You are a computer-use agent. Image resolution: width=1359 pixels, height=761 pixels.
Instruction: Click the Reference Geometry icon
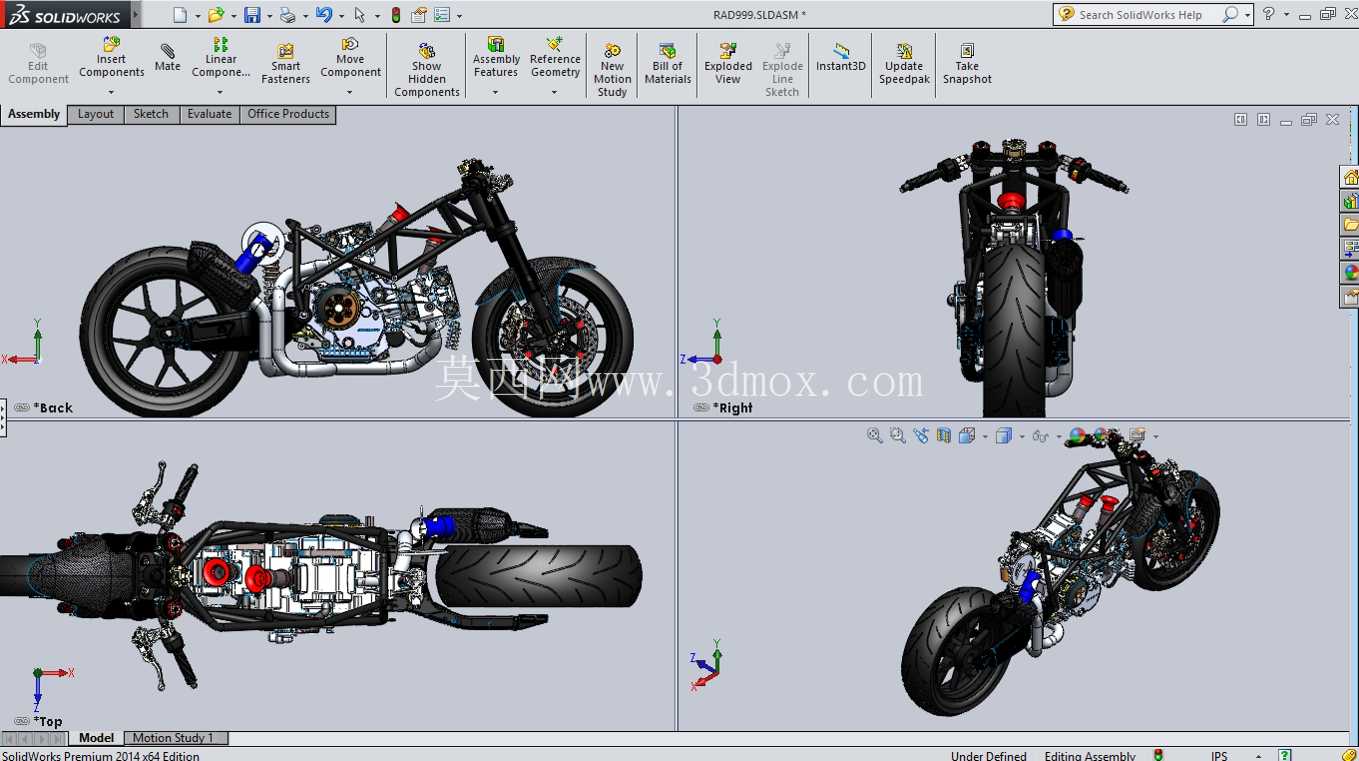coord(555,44)
